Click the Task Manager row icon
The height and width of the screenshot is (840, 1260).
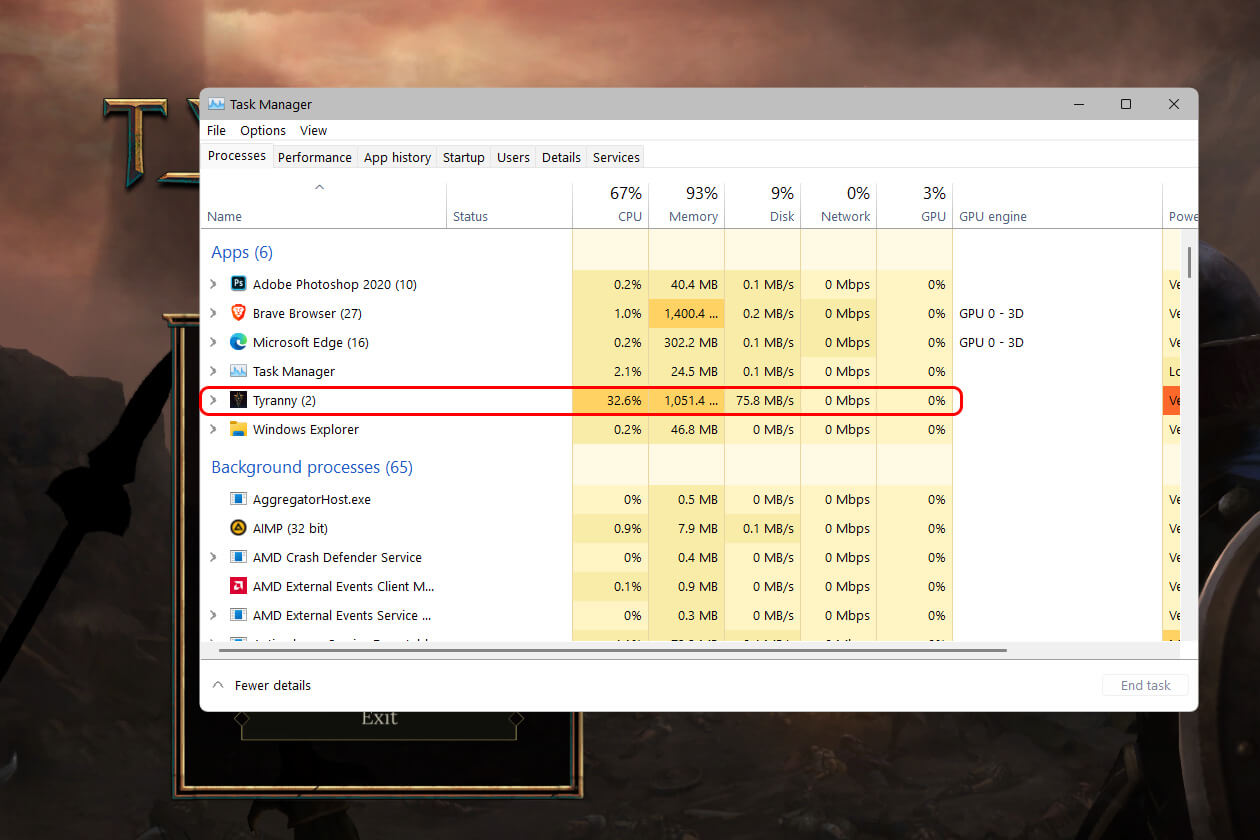(238, 371)
